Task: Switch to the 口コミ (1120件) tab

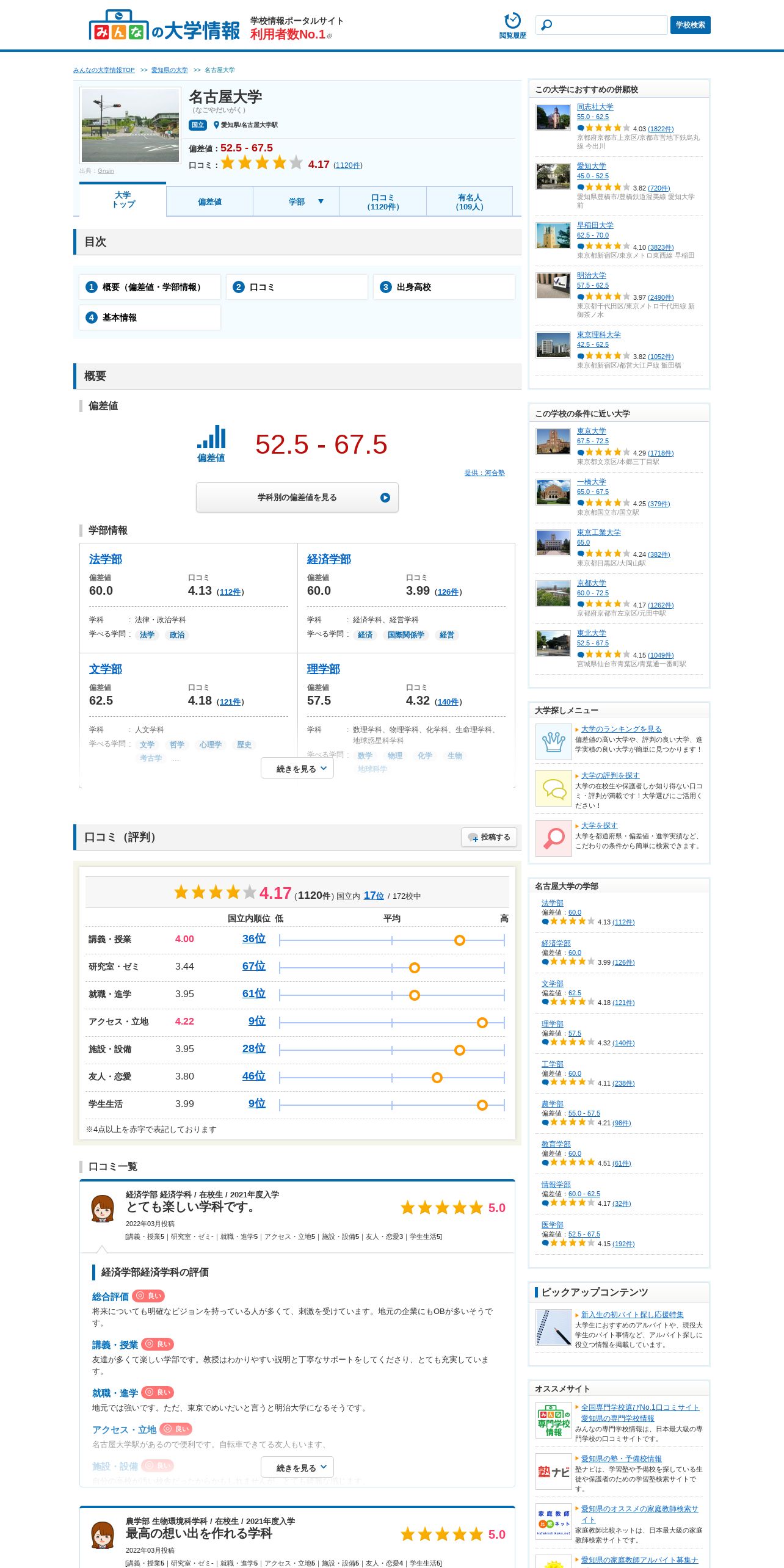Action: click(383, 201)
